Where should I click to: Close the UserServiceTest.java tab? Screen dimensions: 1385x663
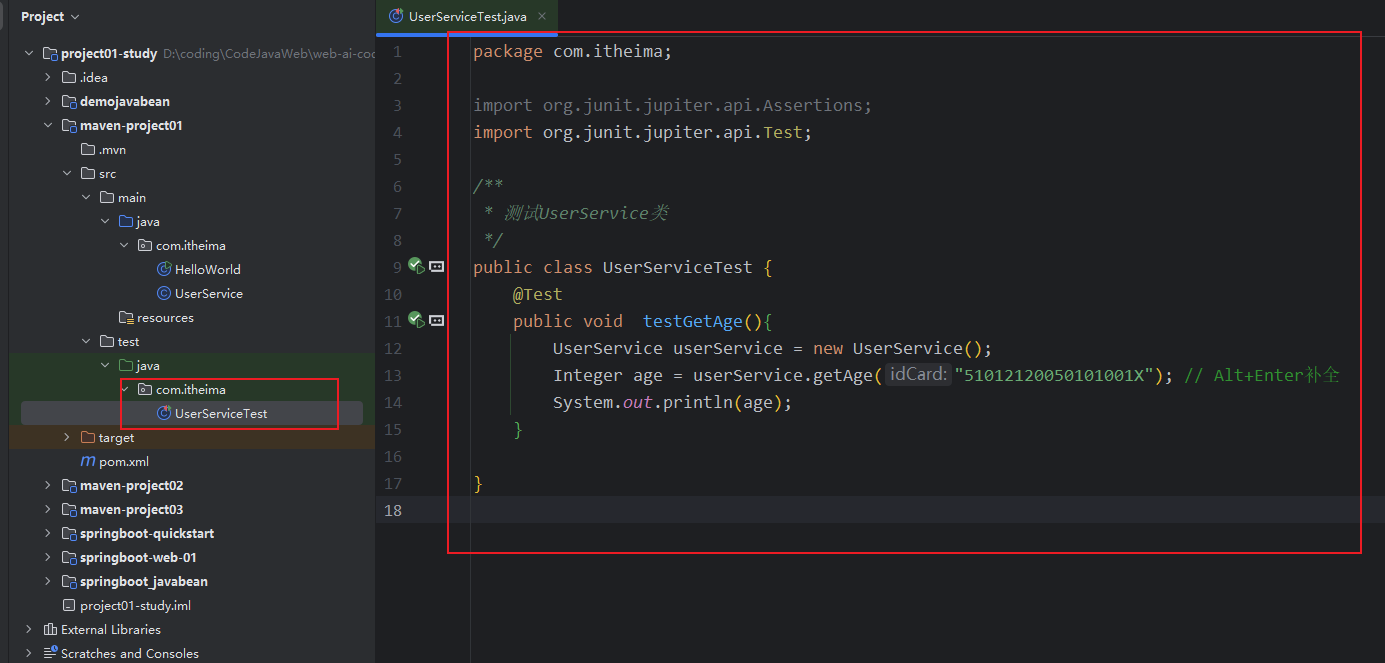coord(543,16)
